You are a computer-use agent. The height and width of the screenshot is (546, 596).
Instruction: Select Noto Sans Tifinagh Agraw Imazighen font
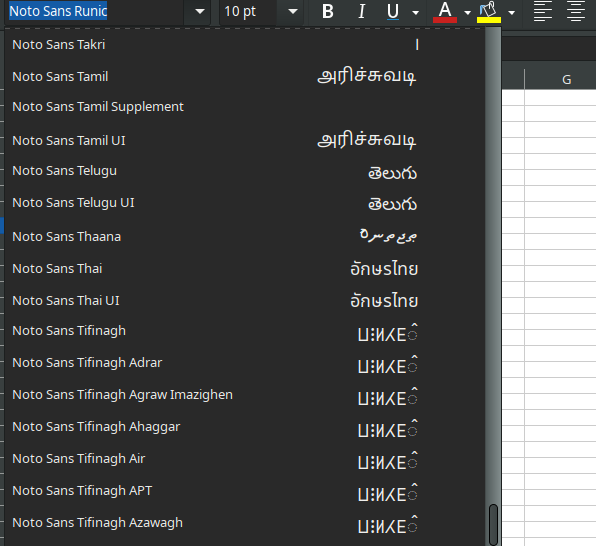(x=245, y=395)
